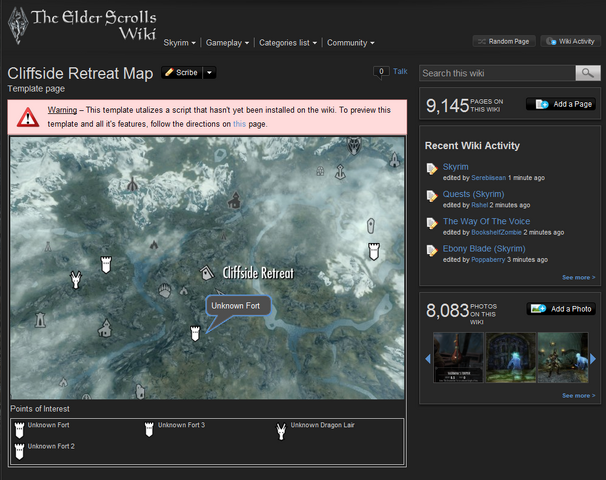The image size is (606, 480).
Task: Open the Categories list menu
Action: [288, 43]
